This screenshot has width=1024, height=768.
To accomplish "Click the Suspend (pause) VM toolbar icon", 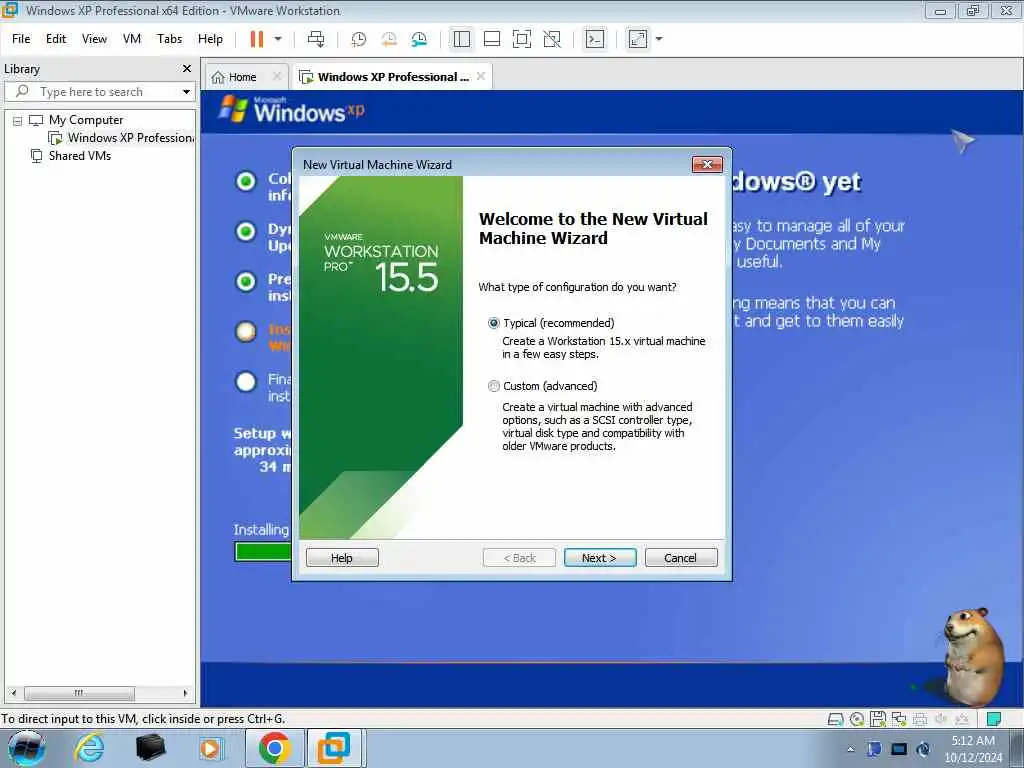I will 257,39.
